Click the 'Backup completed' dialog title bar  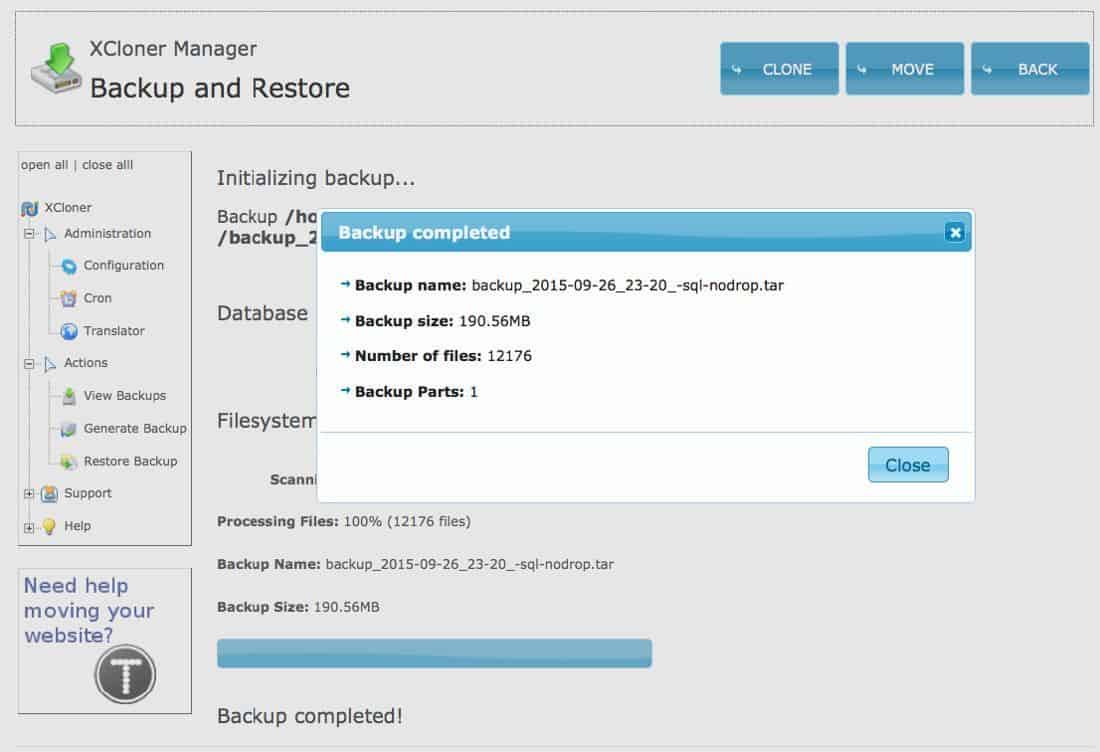(x=646, y=232)
